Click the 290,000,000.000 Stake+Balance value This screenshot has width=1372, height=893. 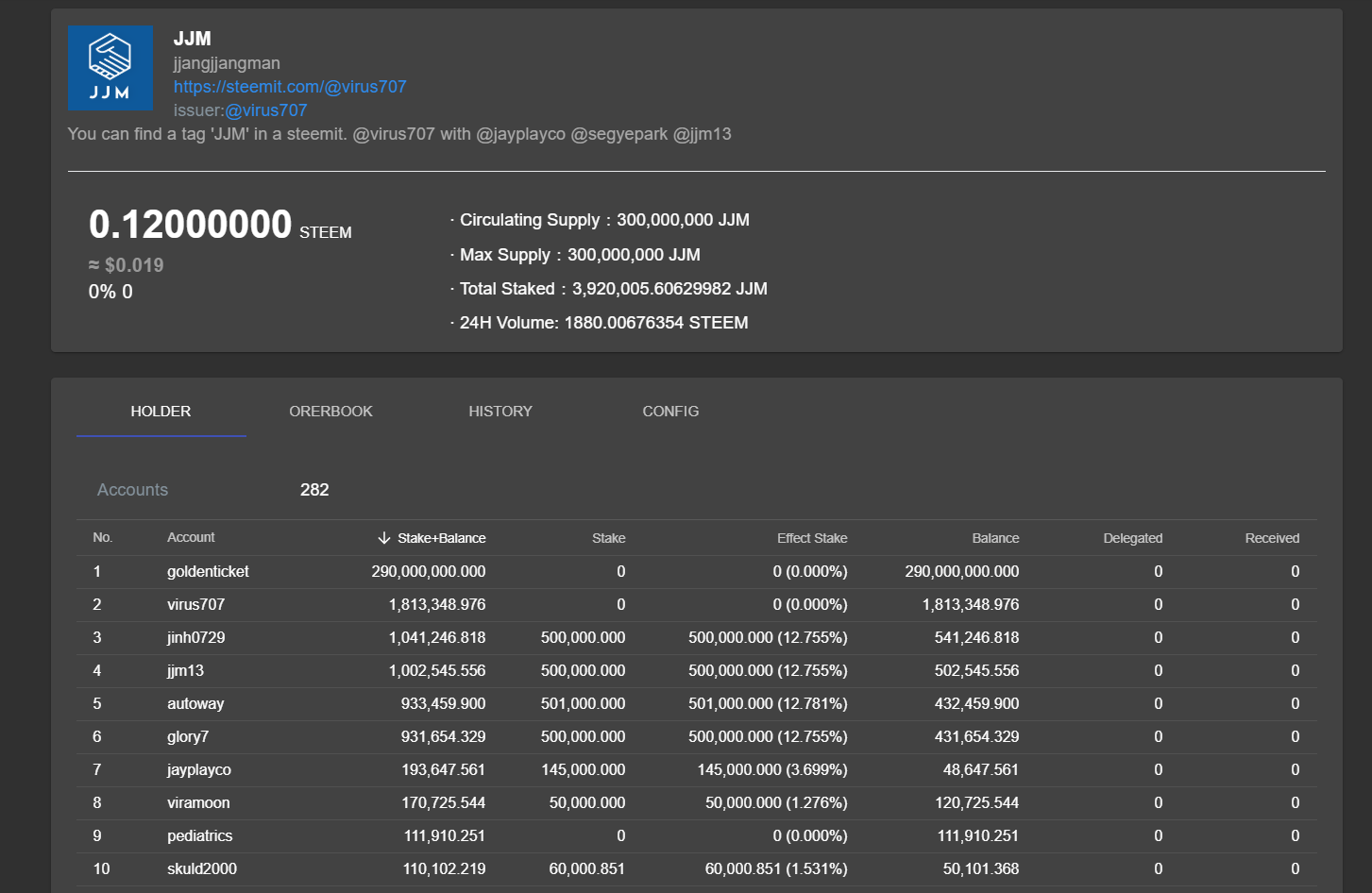[x=429, y=572]
